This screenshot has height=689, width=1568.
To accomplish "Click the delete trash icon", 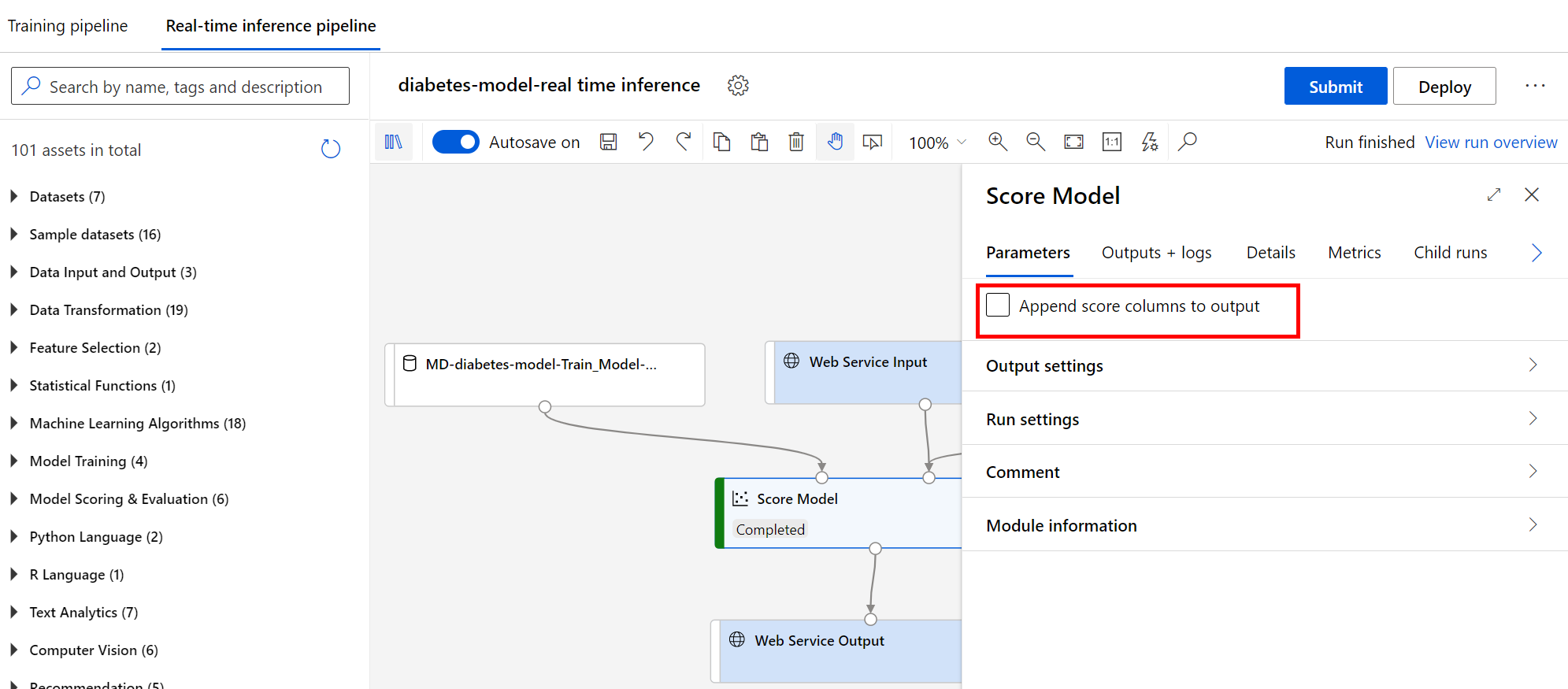I will [x=796, y=142].
